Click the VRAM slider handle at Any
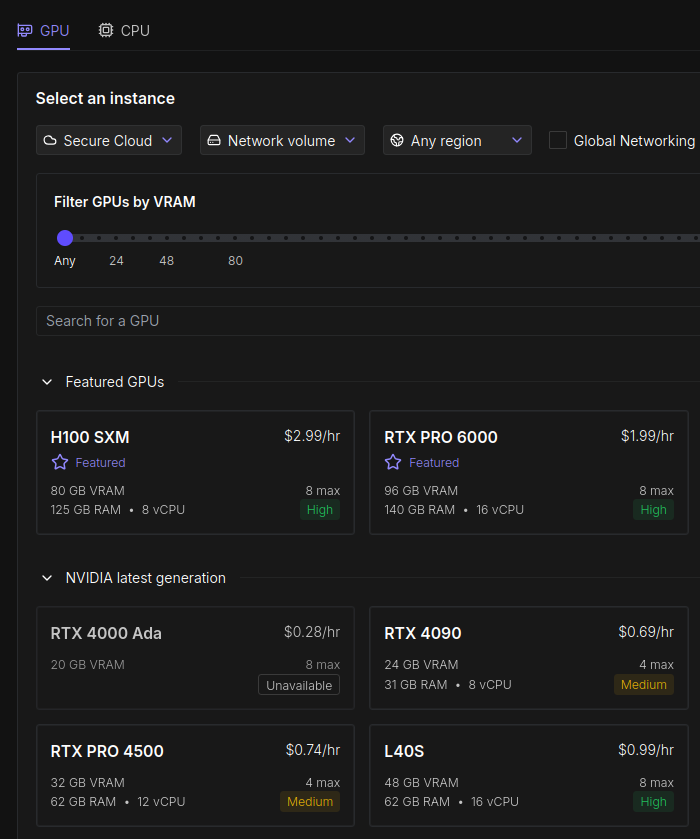This screenshot has height=839, width=700. click(65, 238)
